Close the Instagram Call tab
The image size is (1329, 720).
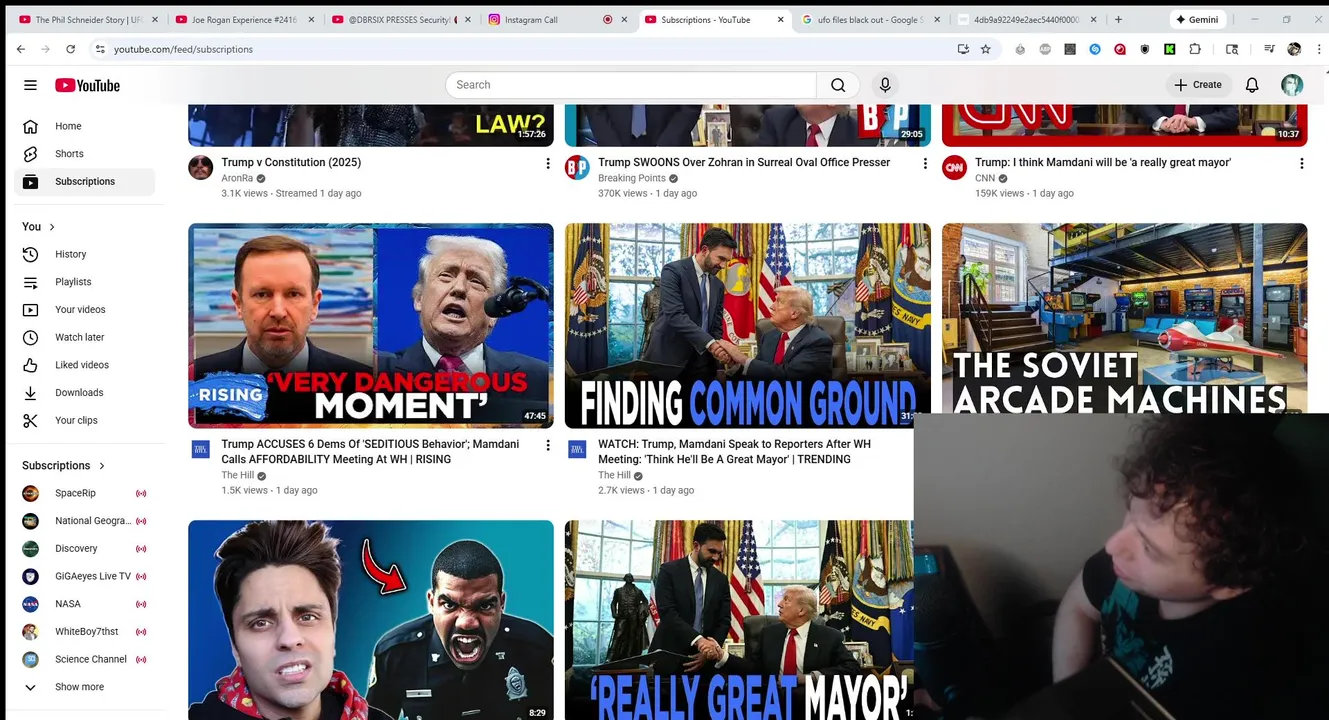click(625, 19)
